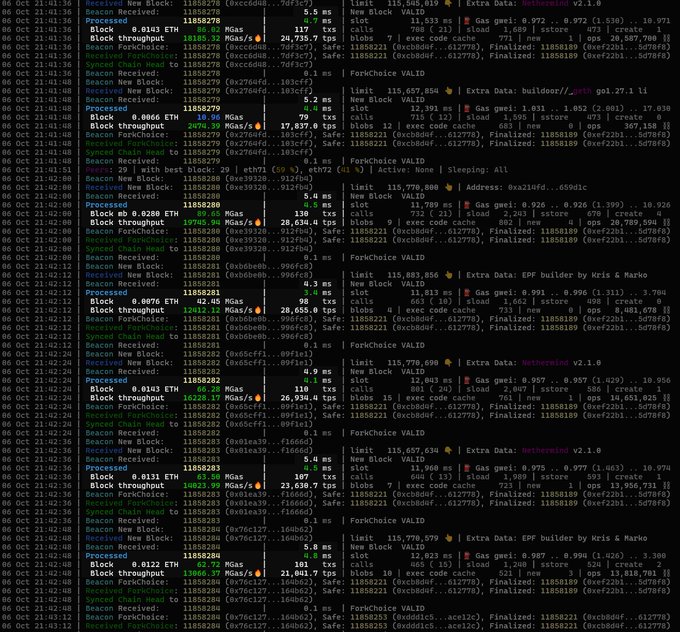
Task: Click the fuel pump icon before Gas gwei 0.987
Action: point(467,556)
